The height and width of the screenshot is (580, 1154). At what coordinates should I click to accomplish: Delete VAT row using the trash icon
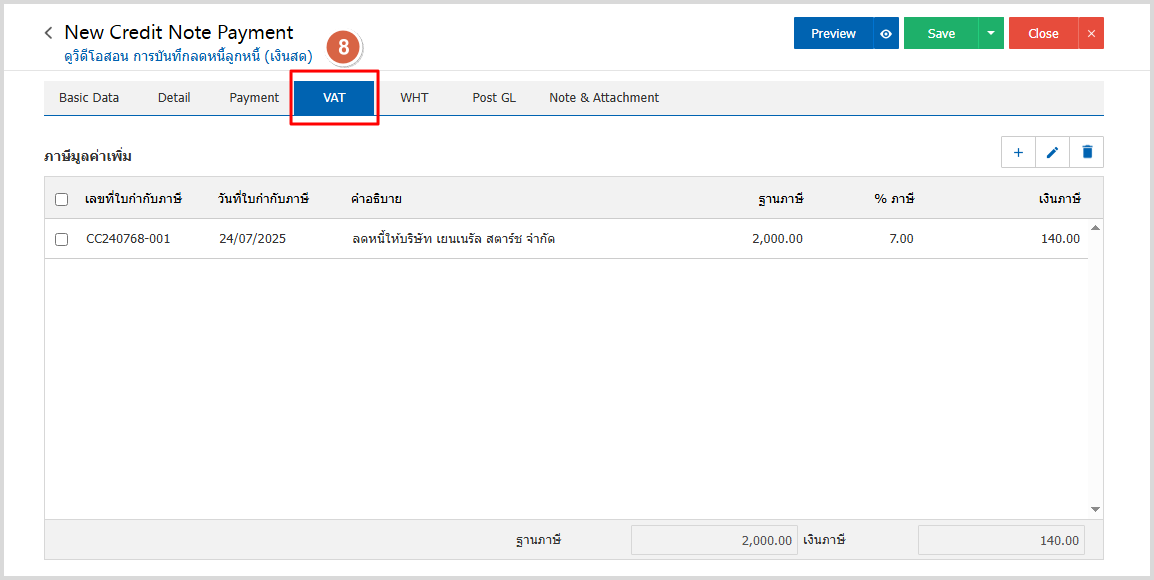1087,152
